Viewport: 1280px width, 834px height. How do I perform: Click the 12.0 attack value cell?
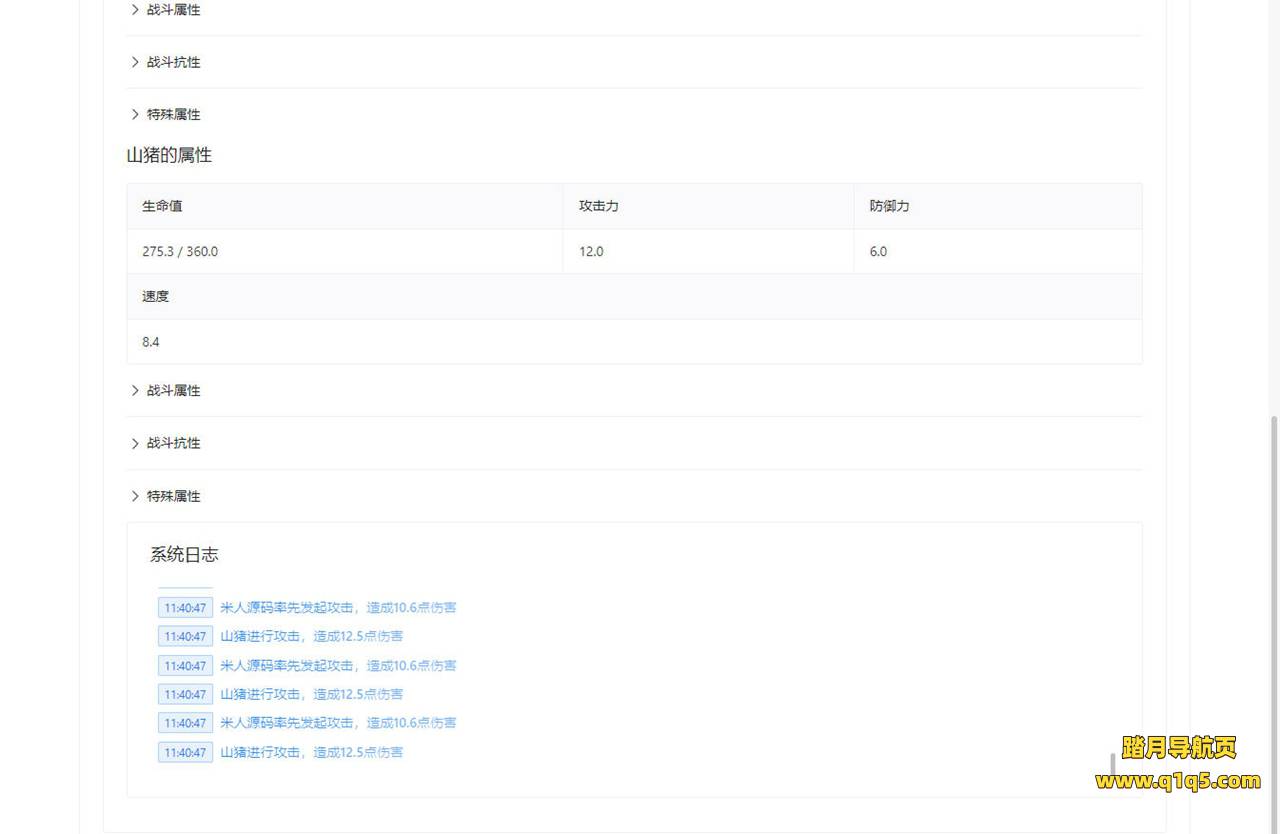point(591,252)
